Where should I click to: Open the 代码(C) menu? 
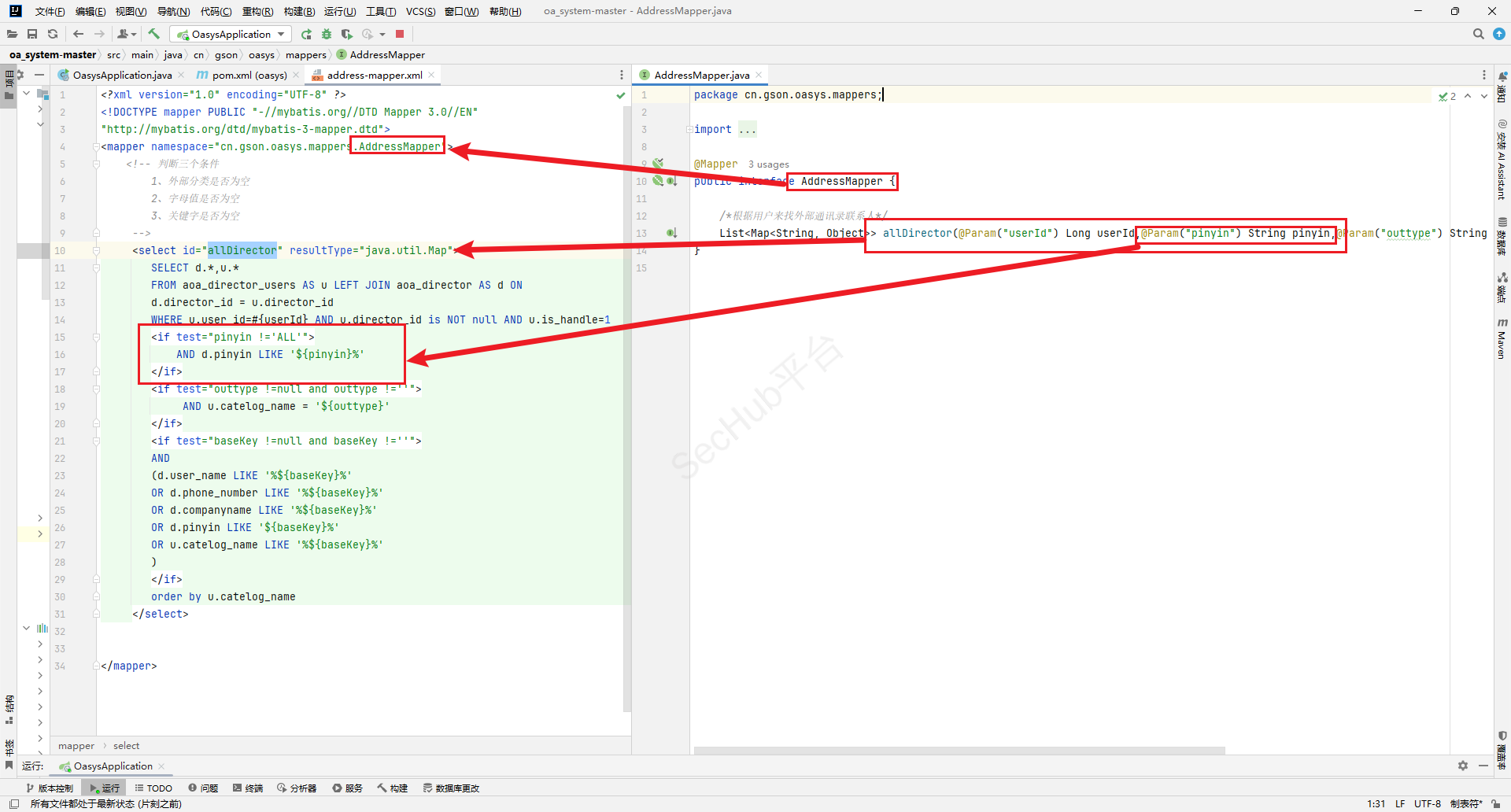pos(216,11)
